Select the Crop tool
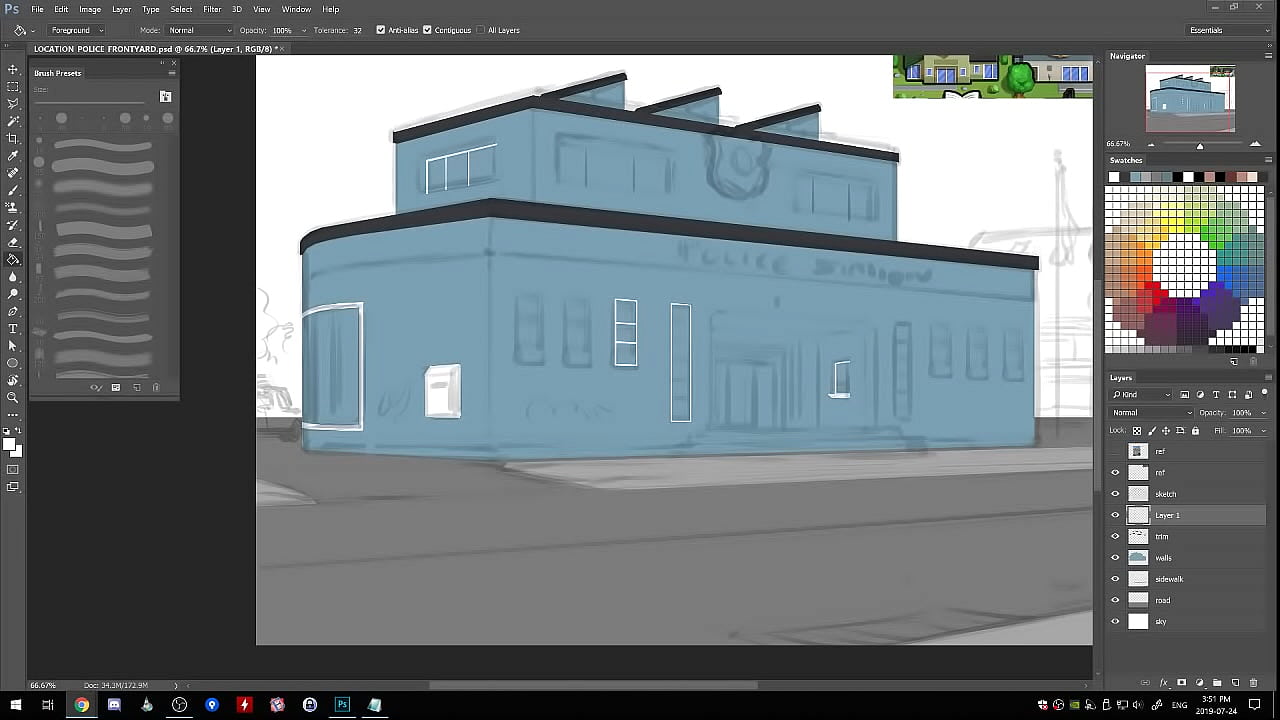Screen dimensions: 1280x720 13,138
